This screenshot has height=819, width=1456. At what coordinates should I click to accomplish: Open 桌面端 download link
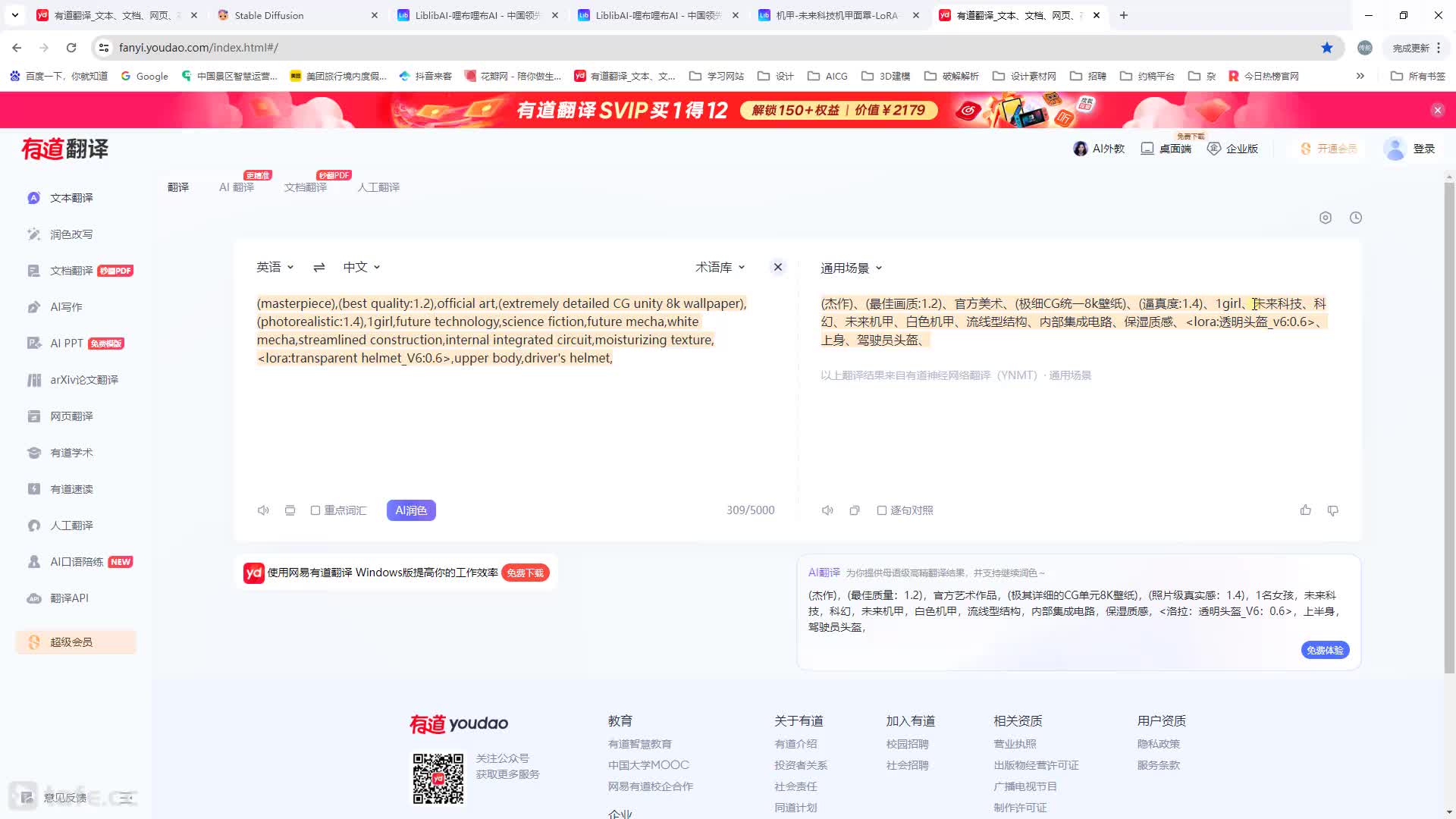[1166, 149]
